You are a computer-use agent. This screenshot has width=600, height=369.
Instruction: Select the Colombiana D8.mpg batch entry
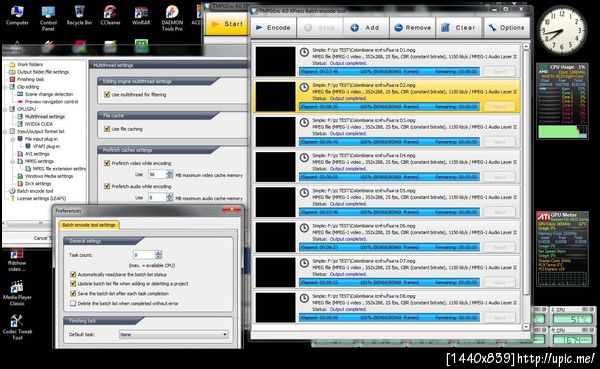[387, 307]
